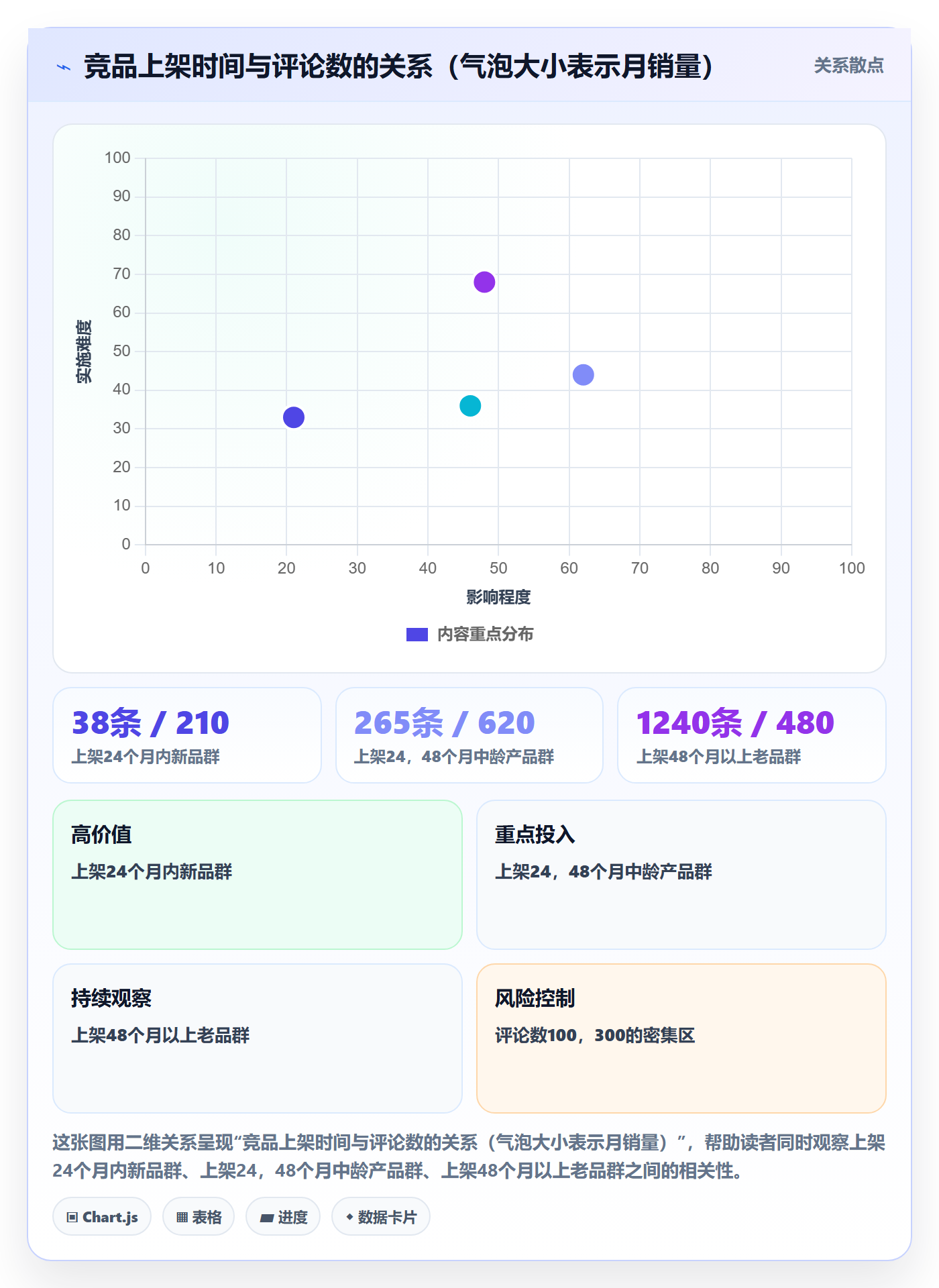
Task: Click 上架48个月以上老品群 under the 1240条 stat
Action: pyautogui.click(x=718, y=757)
